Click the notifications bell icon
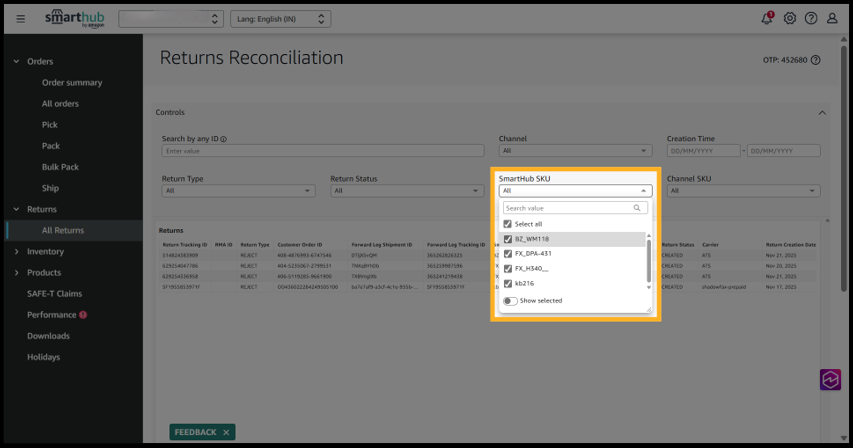Viewport: 853px width, 448px height. (768, 19)
